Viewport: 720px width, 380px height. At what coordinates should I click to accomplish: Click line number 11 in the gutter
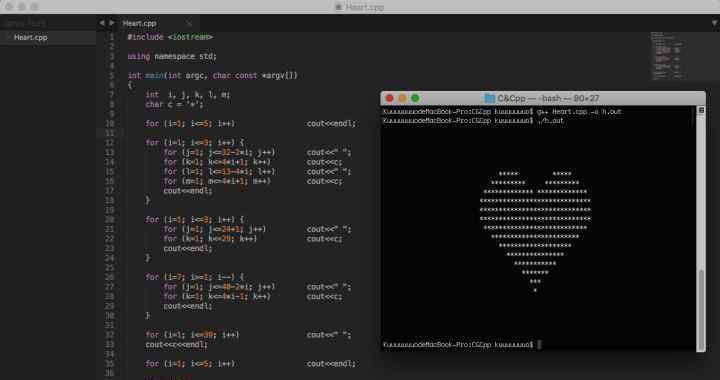pos(110,133)
